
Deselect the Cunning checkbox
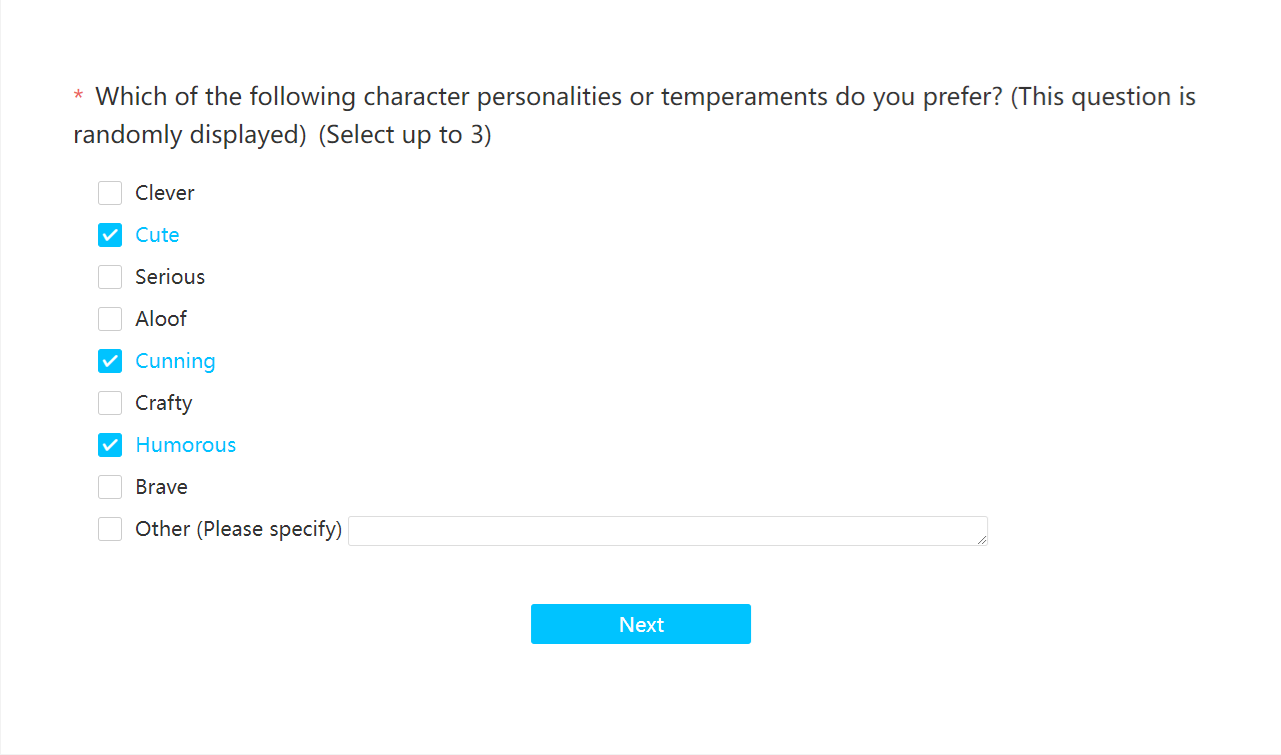(110, 361)
